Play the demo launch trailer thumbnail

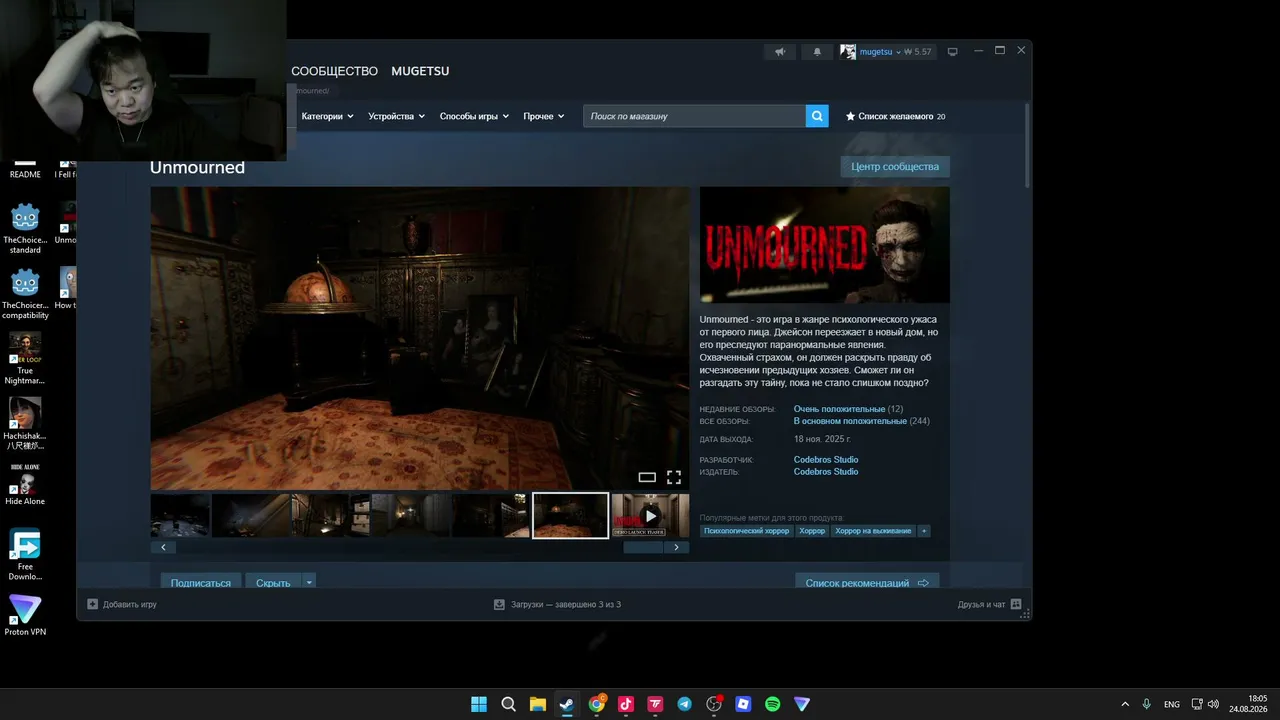point(650,516)
